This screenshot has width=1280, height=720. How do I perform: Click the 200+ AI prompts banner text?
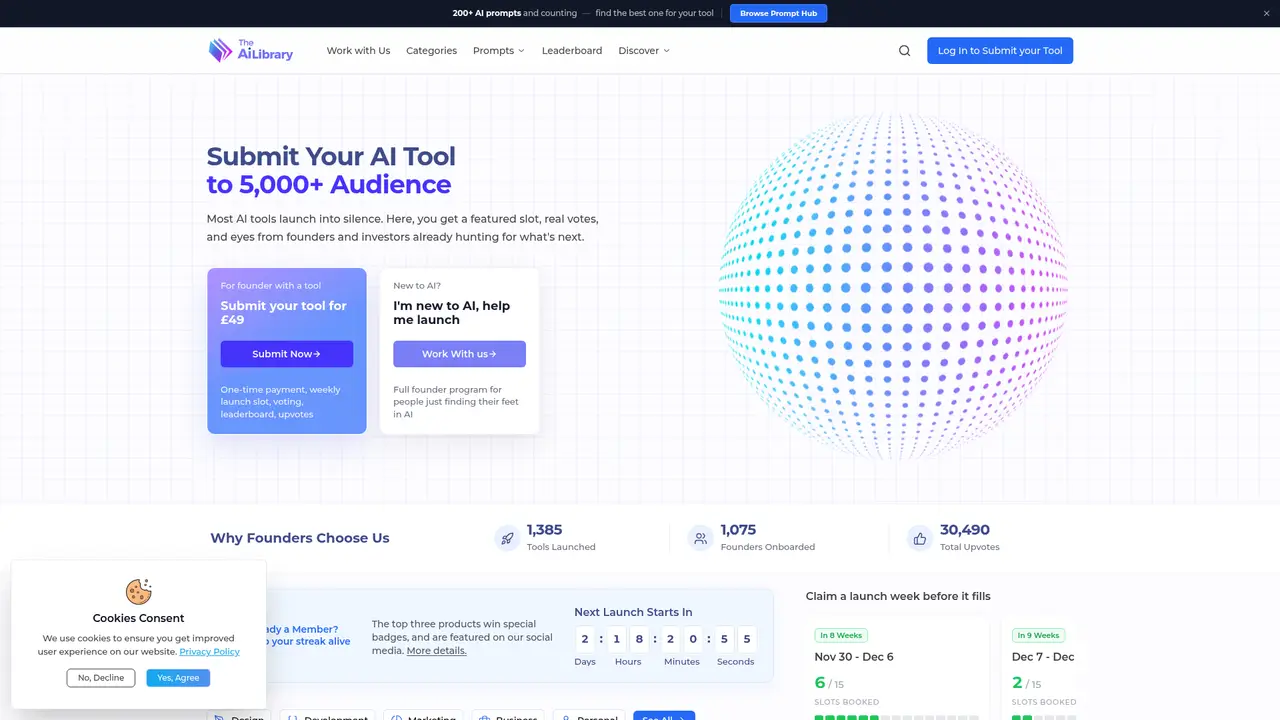[487, 13]
